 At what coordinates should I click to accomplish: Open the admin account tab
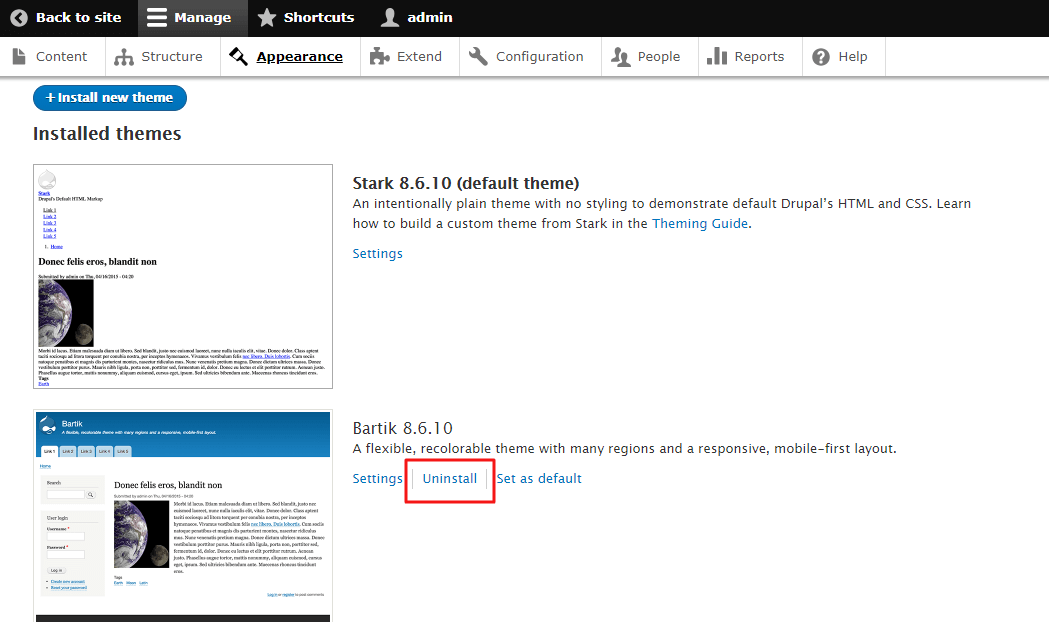tap(417, 18)
